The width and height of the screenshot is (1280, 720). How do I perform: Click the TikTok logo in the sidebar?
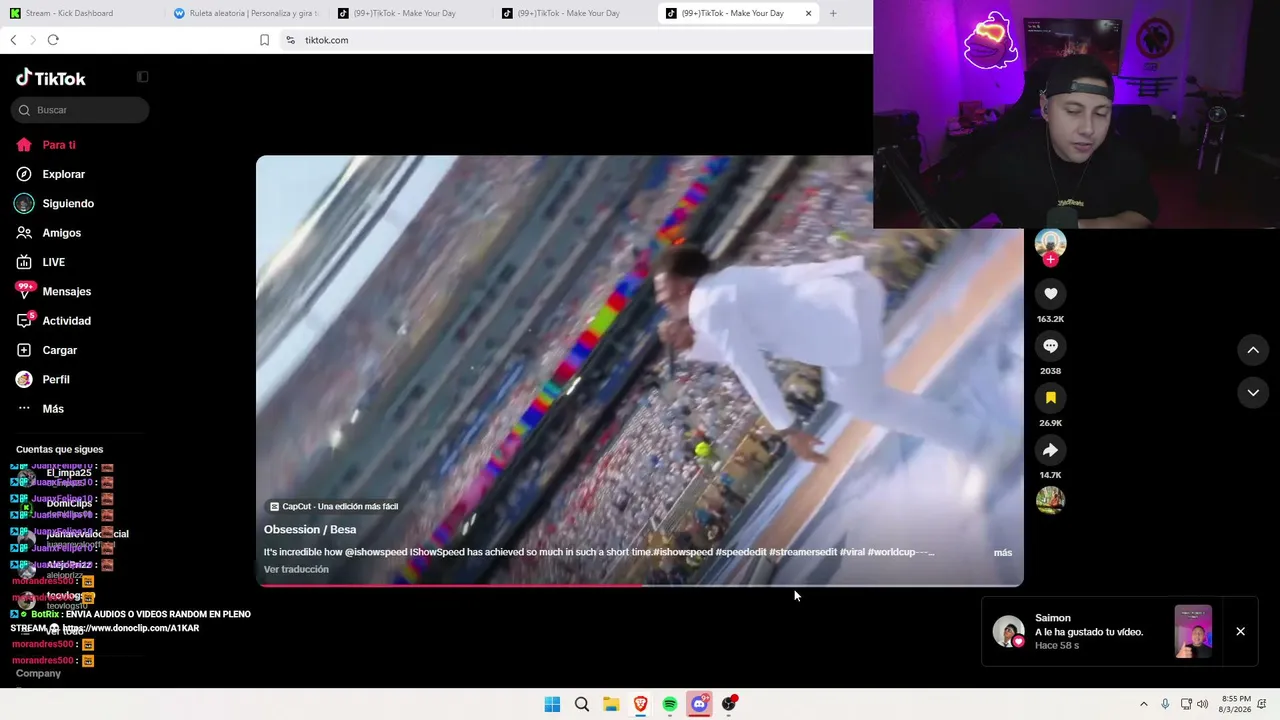point(51,78)
